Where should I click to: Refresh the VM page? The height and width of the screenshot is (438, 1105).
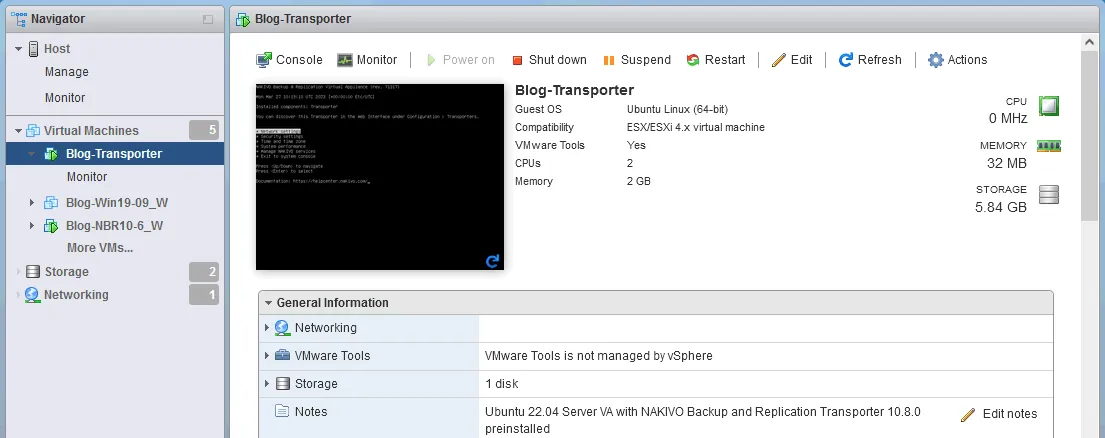click(870, 60)
